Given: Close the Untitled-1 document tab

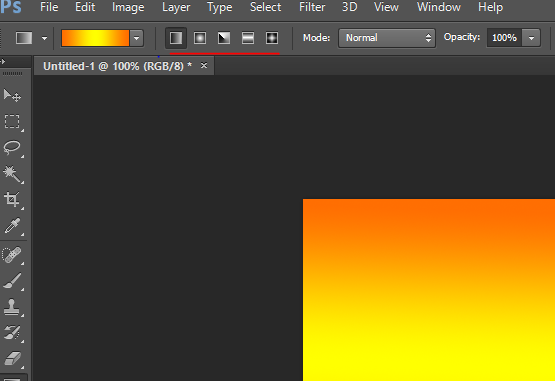Looking at the screenshot, I should (x=204, y=66).
